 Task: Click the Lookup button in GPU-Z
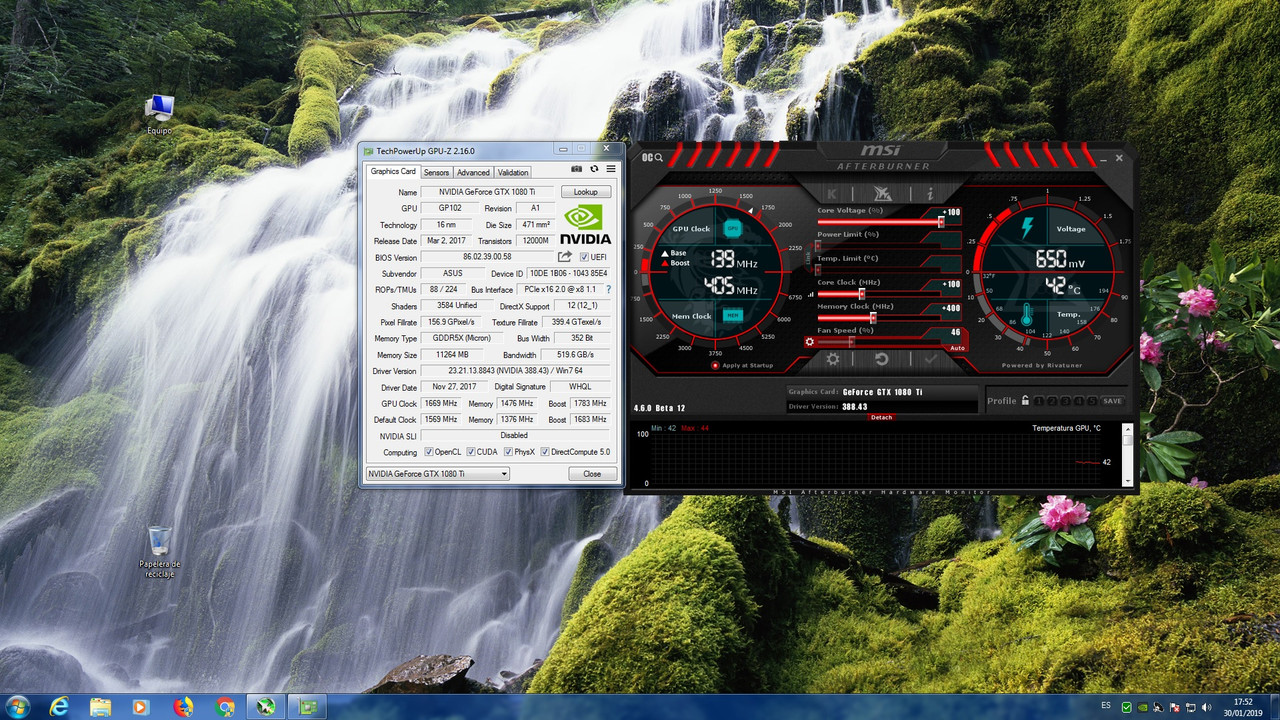(586, 191)
